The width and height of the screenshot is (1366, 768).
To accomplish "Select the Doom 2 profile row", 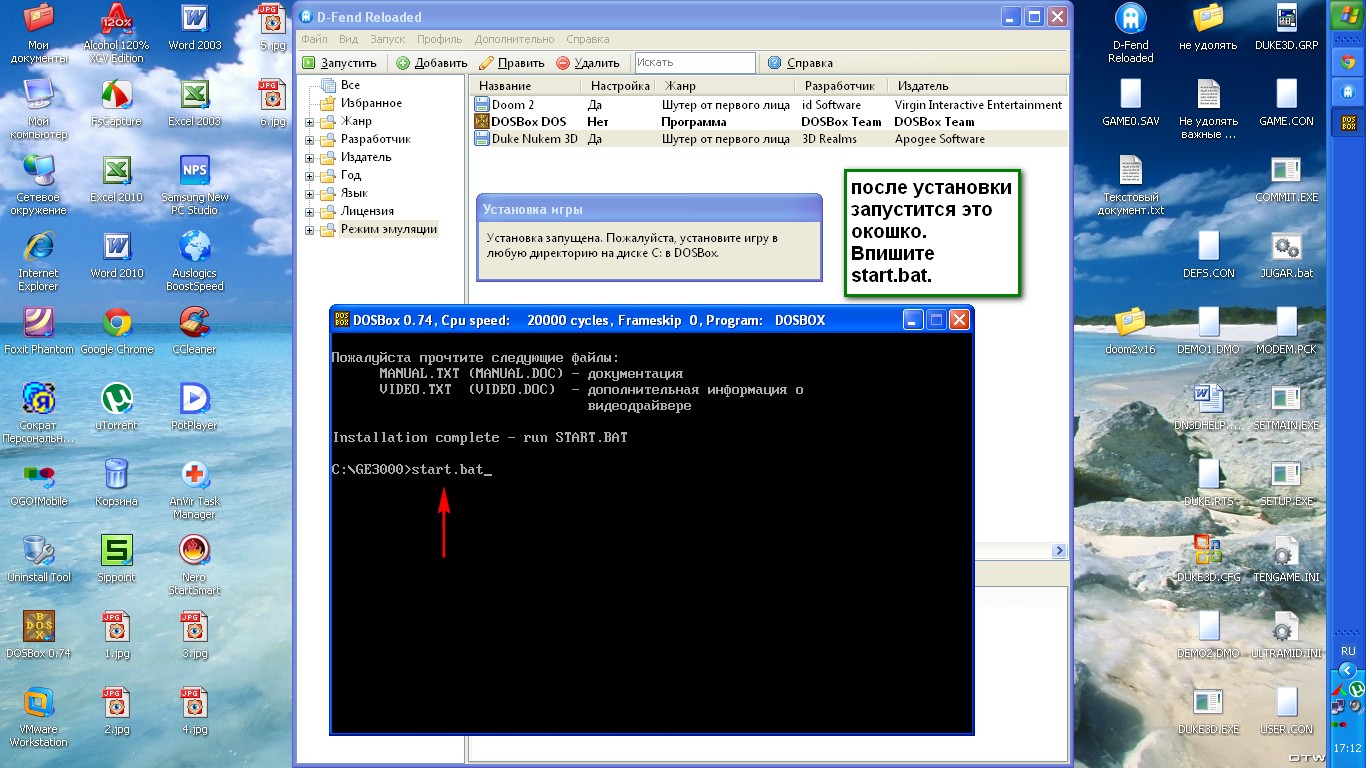I will coord(768,105).
